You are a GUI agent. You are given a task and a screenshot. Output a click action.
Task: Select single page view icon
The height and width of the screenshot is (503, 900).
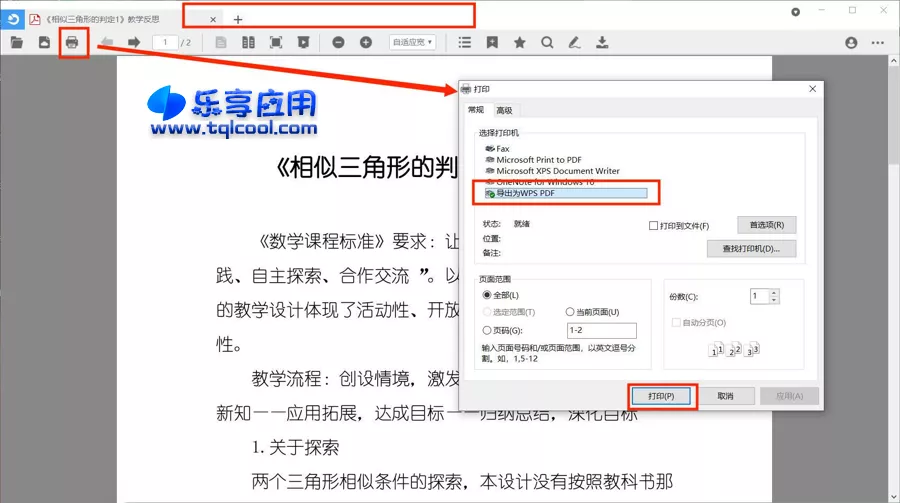click(x=221, y=42)
